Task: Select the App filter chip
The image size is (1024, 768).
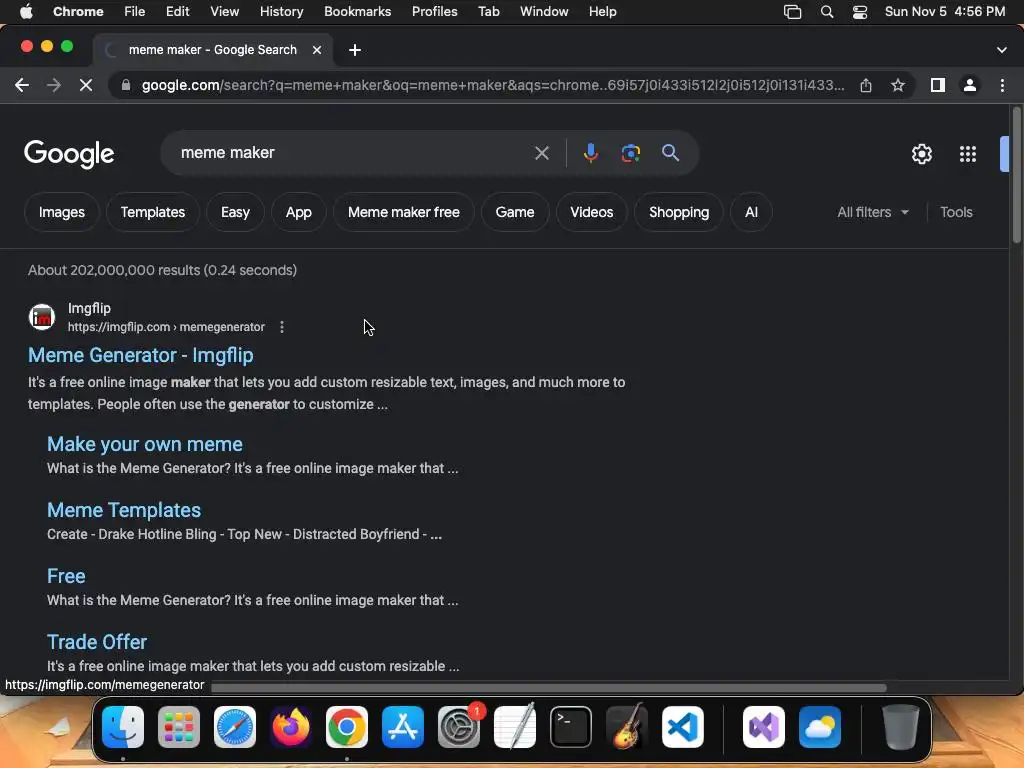Action: [x=298, y=212]
